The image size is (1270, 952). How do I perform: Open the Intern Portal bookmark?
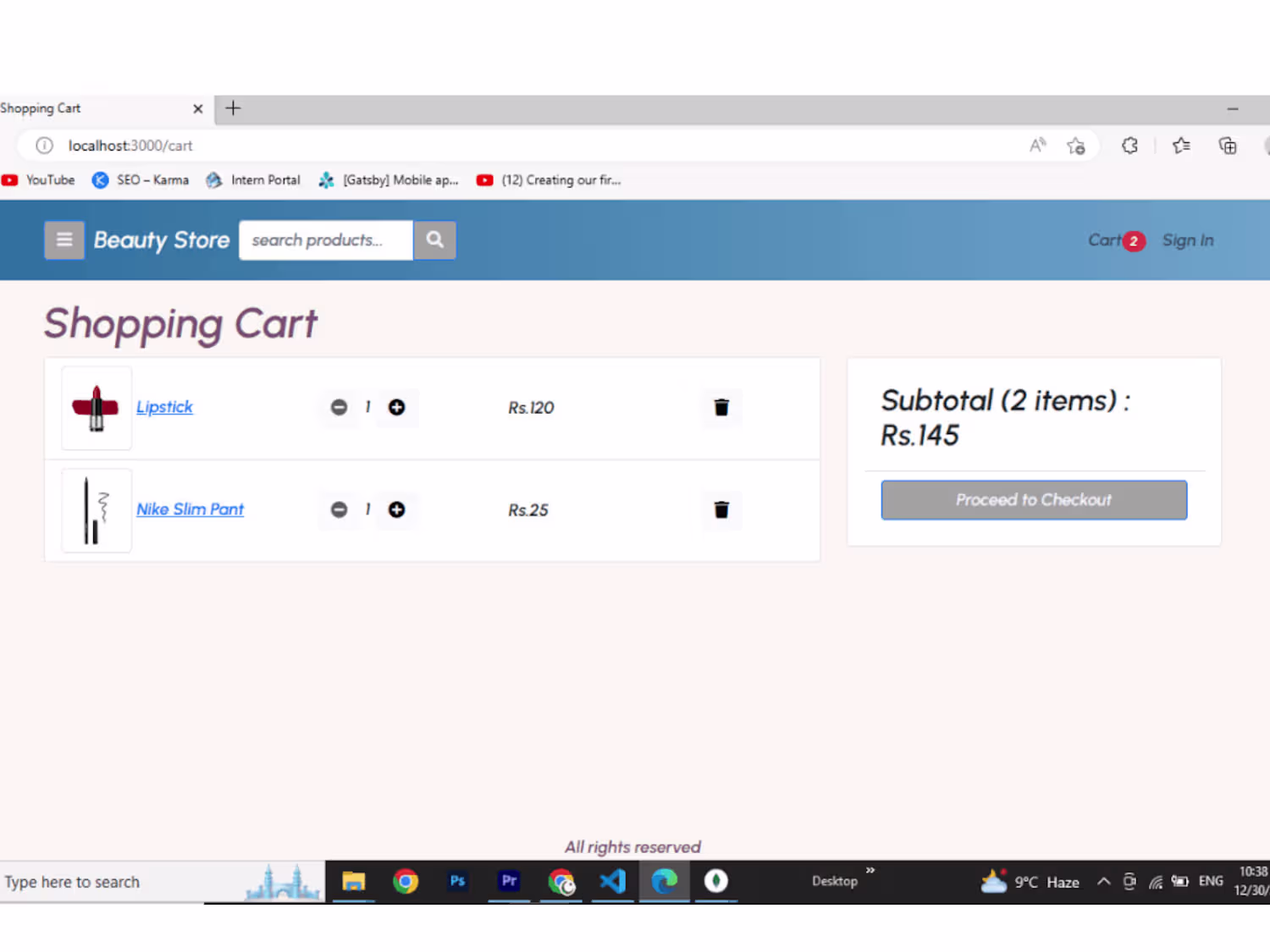point(253,180)
